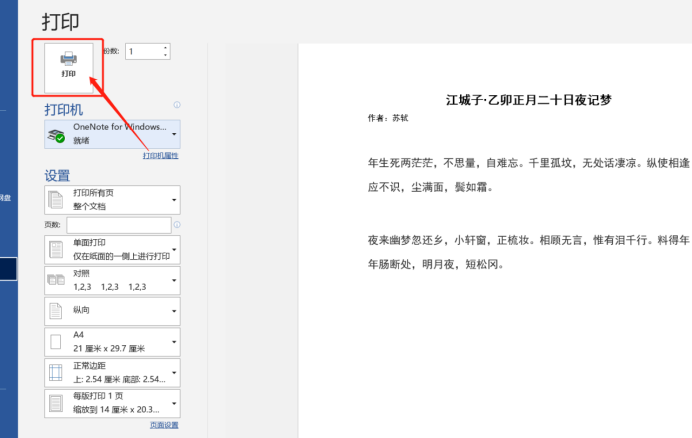692x438 pixels.
Task: Open the 打印所有页 page range dropdown
Action: point(113,200)
